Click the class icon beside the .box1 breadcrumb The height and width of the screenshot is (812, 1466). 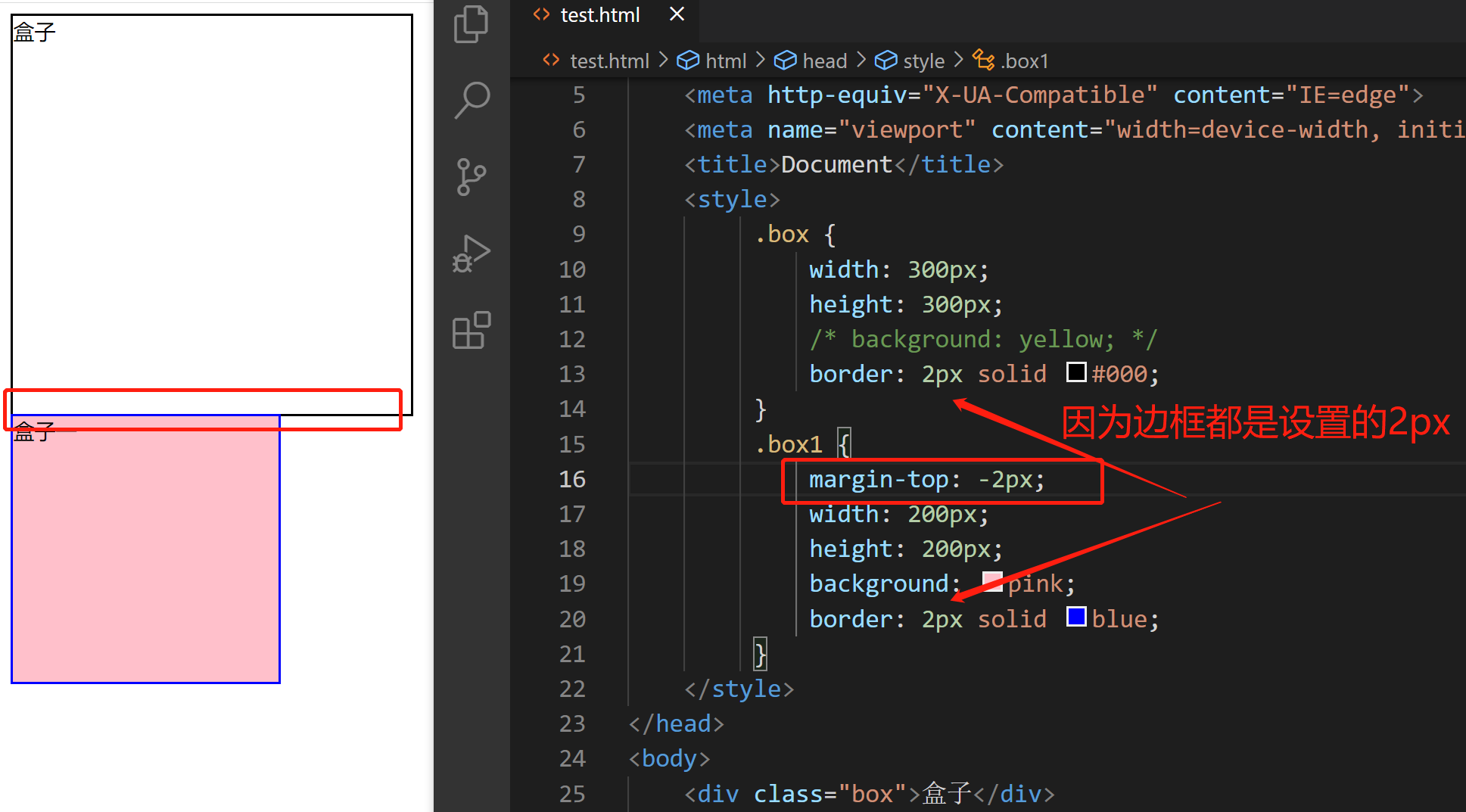(983, 60)
